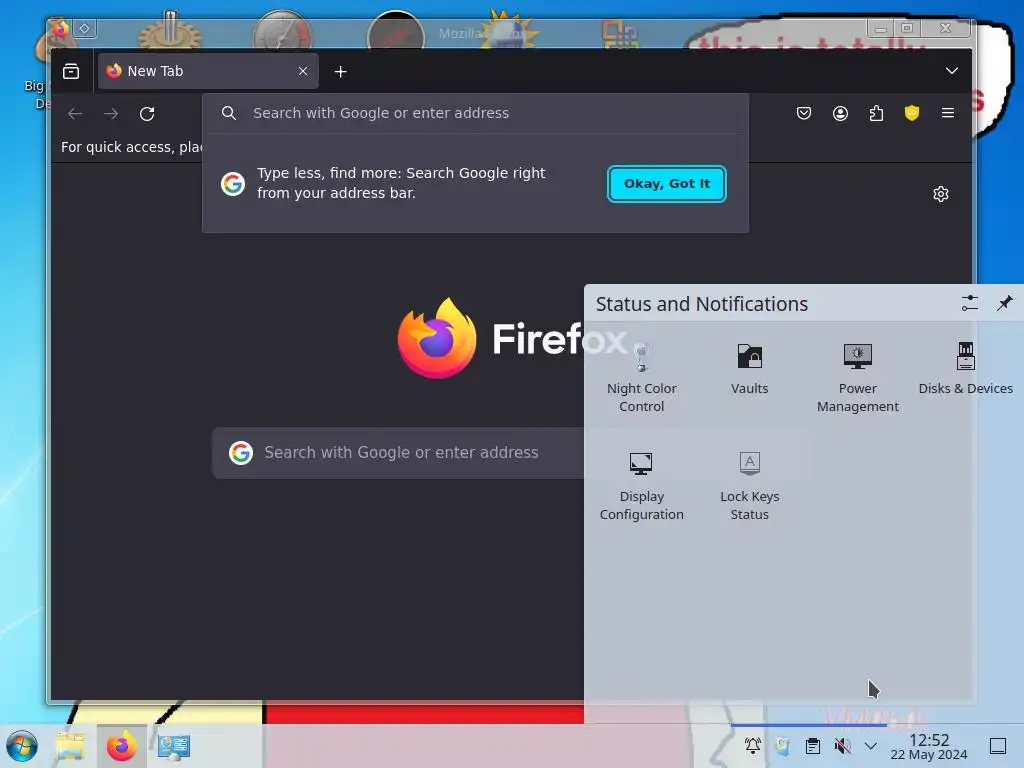This screenshot has width=1024, height=768.
Task: Launch the file manager from the taskbar
Action: [71, 746]
